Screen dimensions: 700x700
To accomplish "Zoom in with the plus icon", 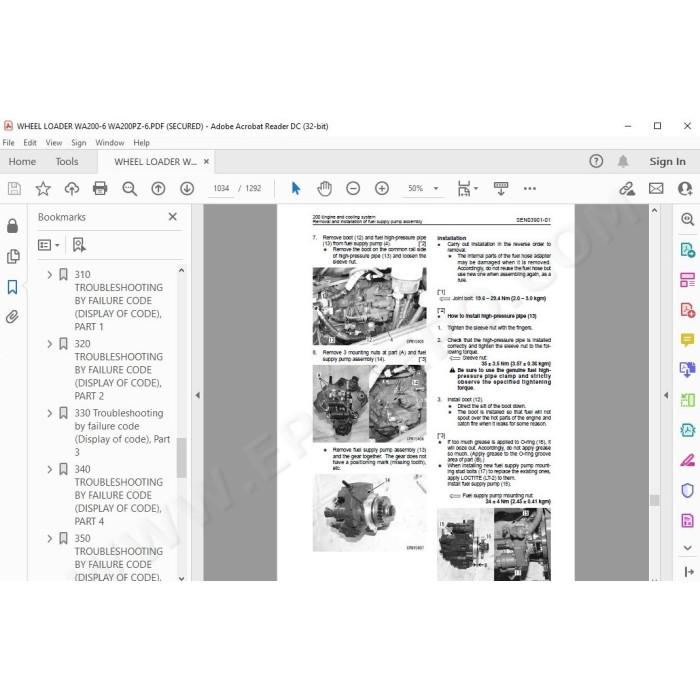I will (x=382, y=188).
